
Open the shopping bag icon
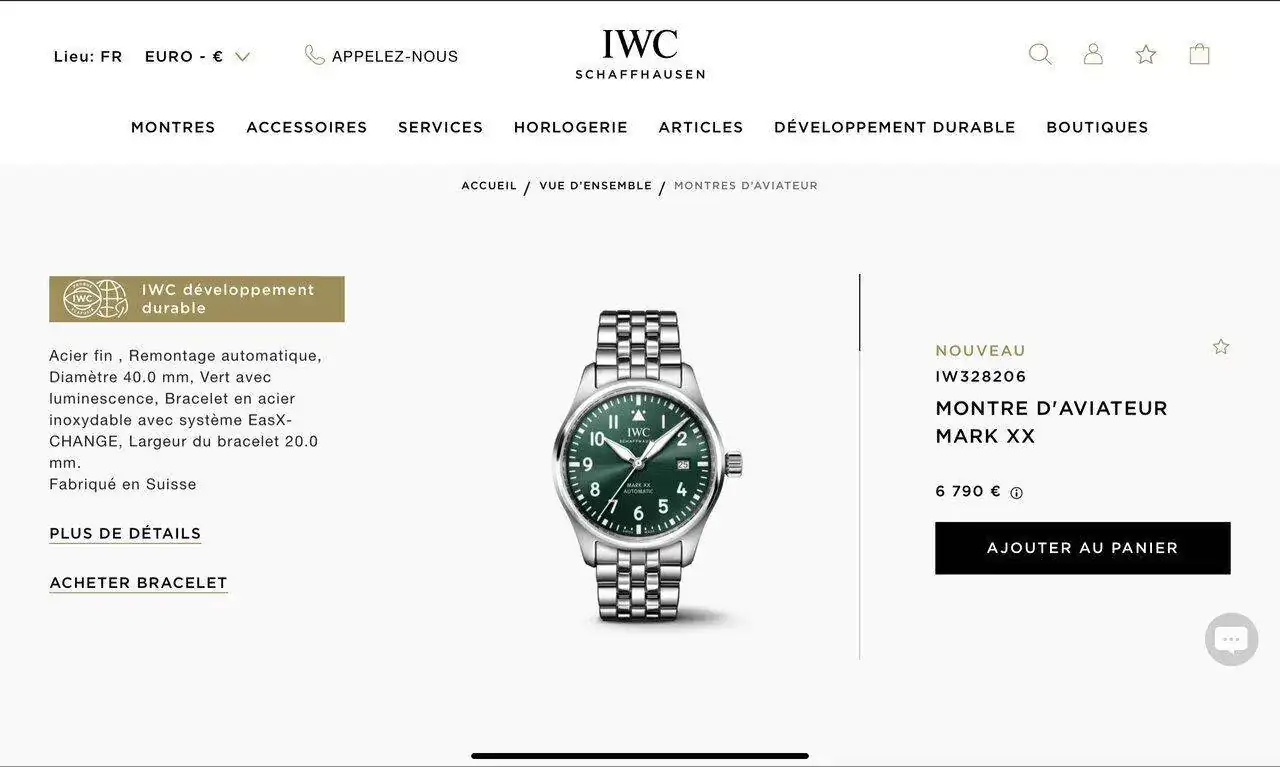click(1199, 54)
